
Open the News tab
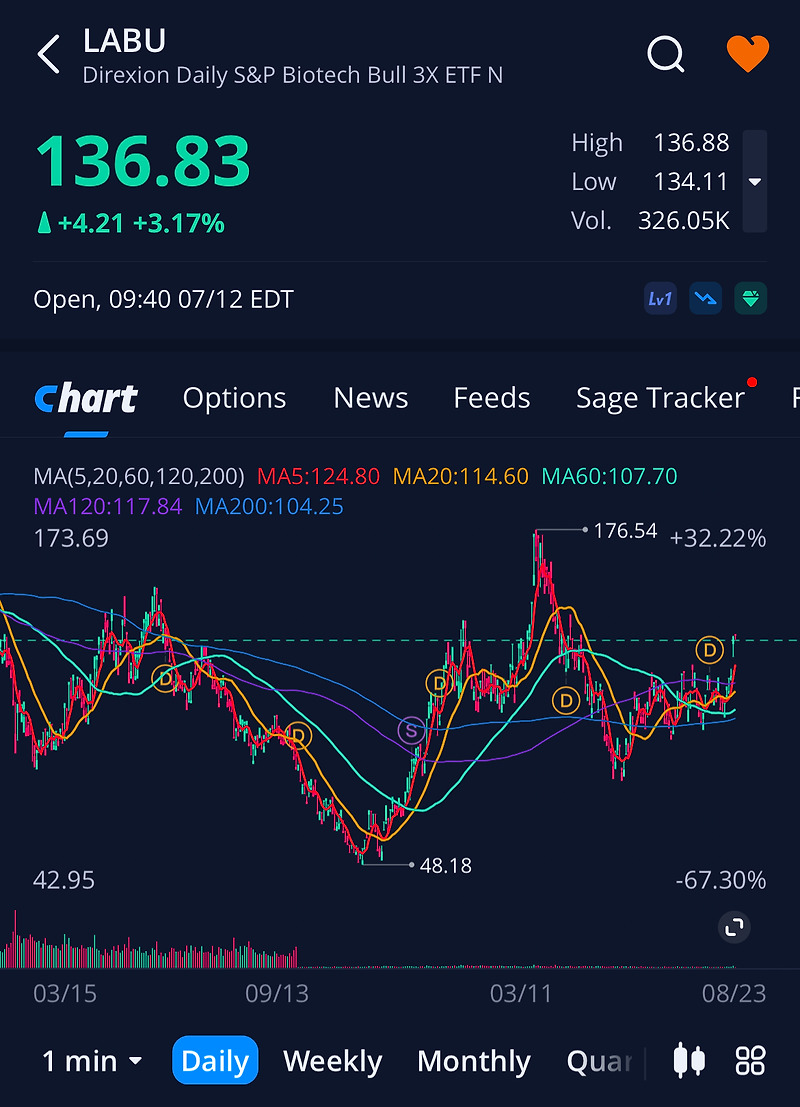click(x=371, y=398)
